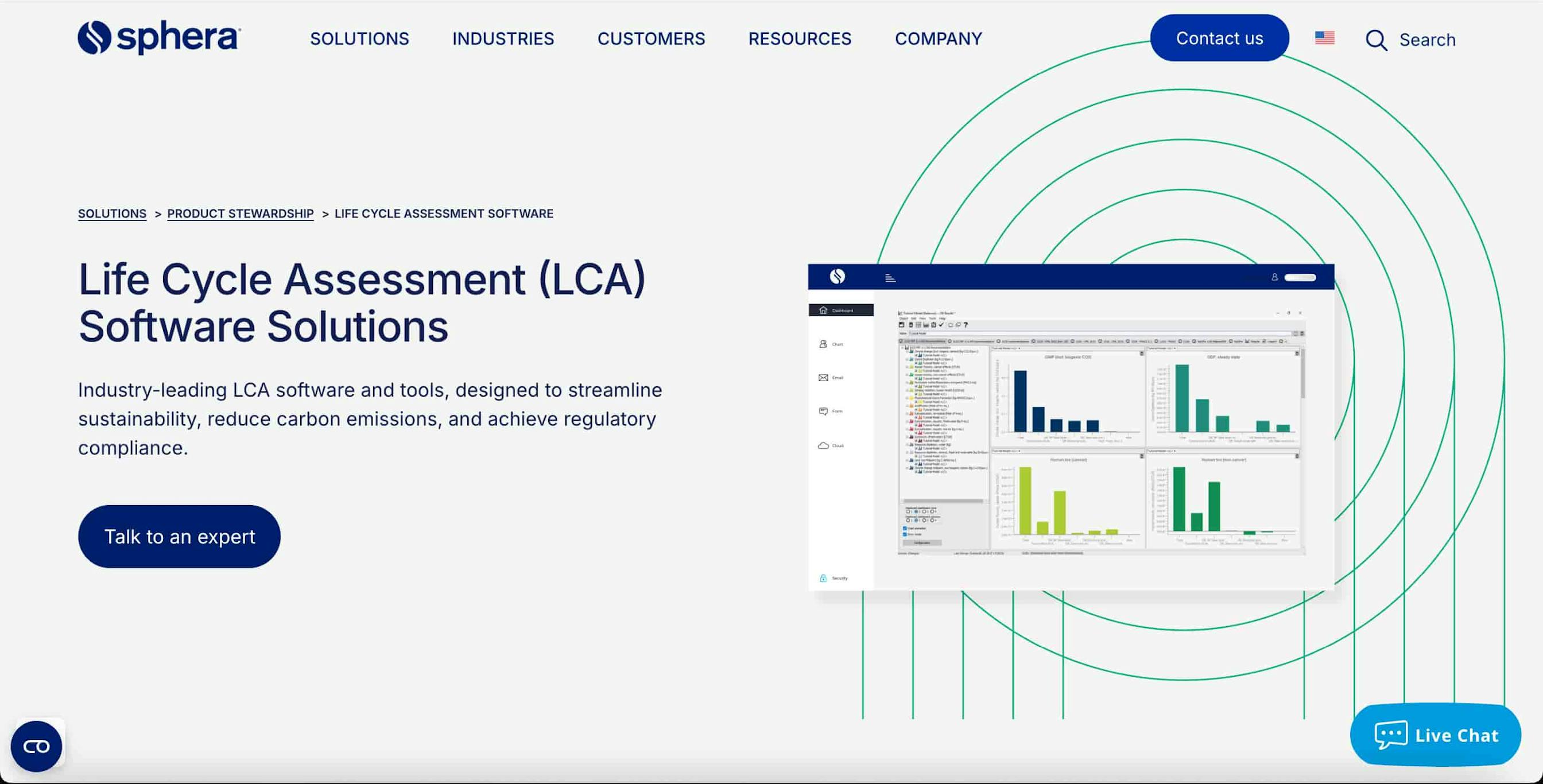Follow the PRODUCT STEWARDSHIP breadcrumb link

pos(240,214)
